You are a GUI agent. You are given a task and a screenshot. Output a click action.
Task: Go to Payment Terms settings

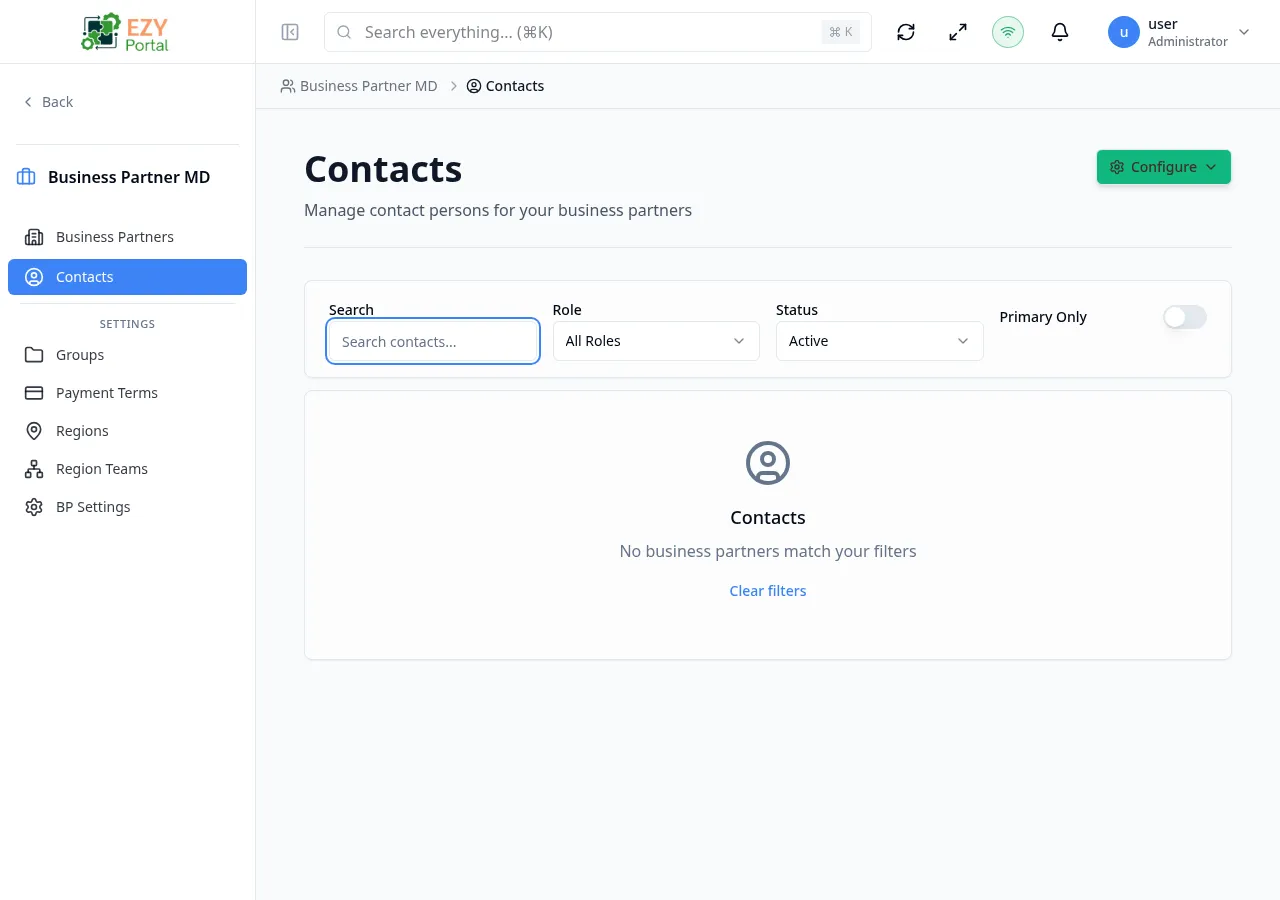click(x=106, y=392)
